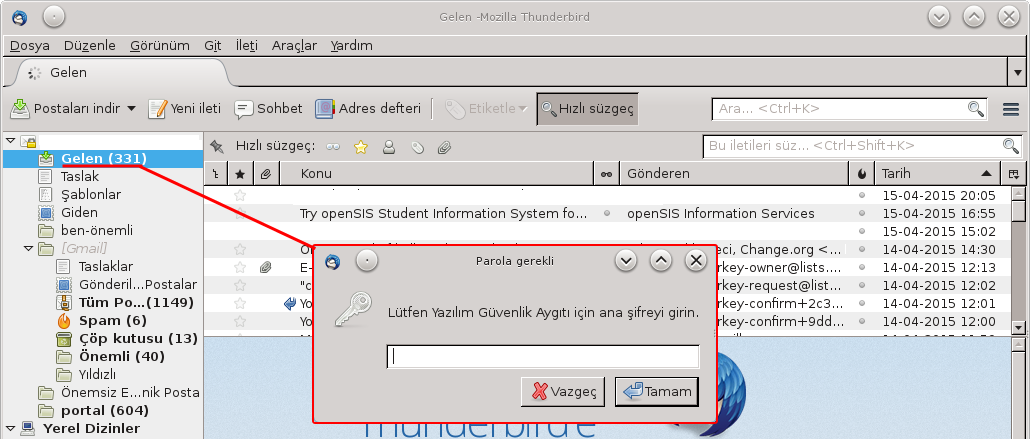
Task: Filter messages by attachment paperclip icon
Action: pos(444,147)
